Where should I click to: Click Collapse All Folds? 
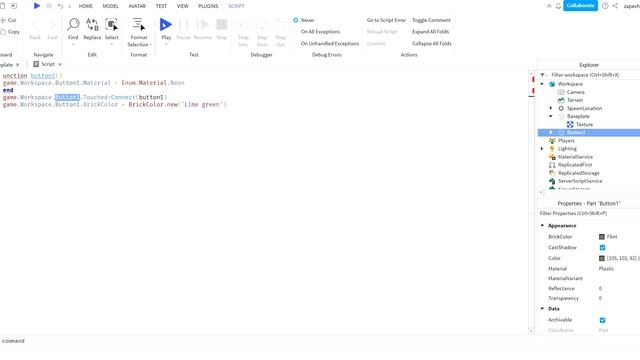[x=431, y=44]
